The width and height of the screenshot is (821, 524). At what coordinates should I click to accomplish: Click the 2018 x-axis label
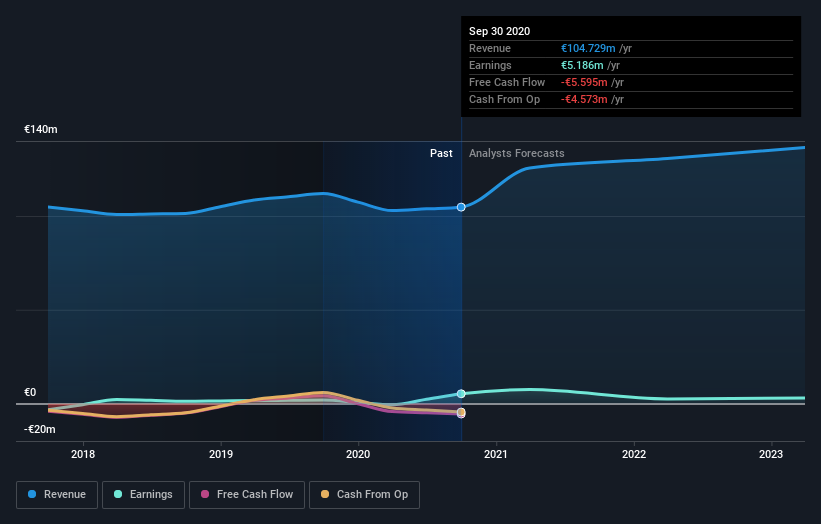[x=83, y=454]
